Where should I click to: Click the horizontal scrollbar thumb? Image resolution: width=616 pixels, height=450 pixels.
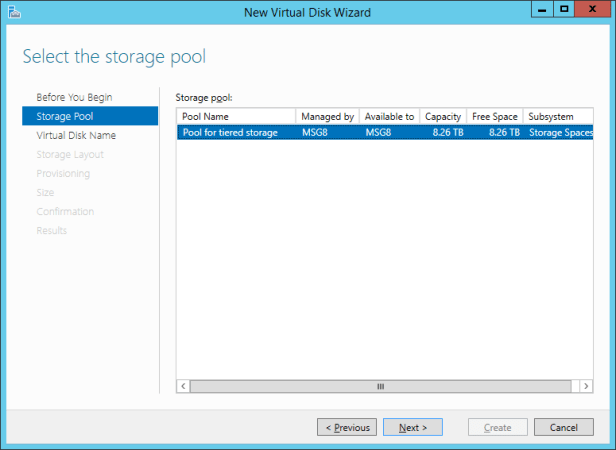tap(379, 386)
